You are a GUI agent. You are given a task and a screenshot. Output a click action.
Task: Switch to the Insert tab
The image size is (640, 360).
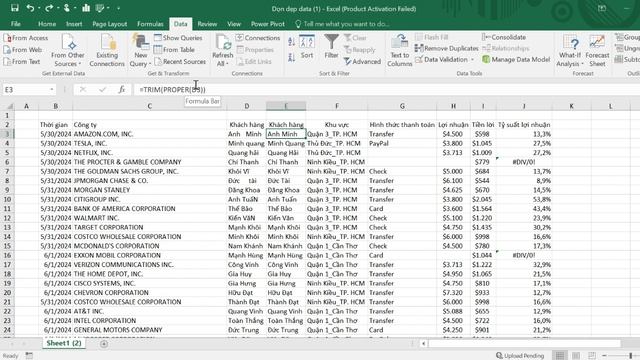(74, 24)
